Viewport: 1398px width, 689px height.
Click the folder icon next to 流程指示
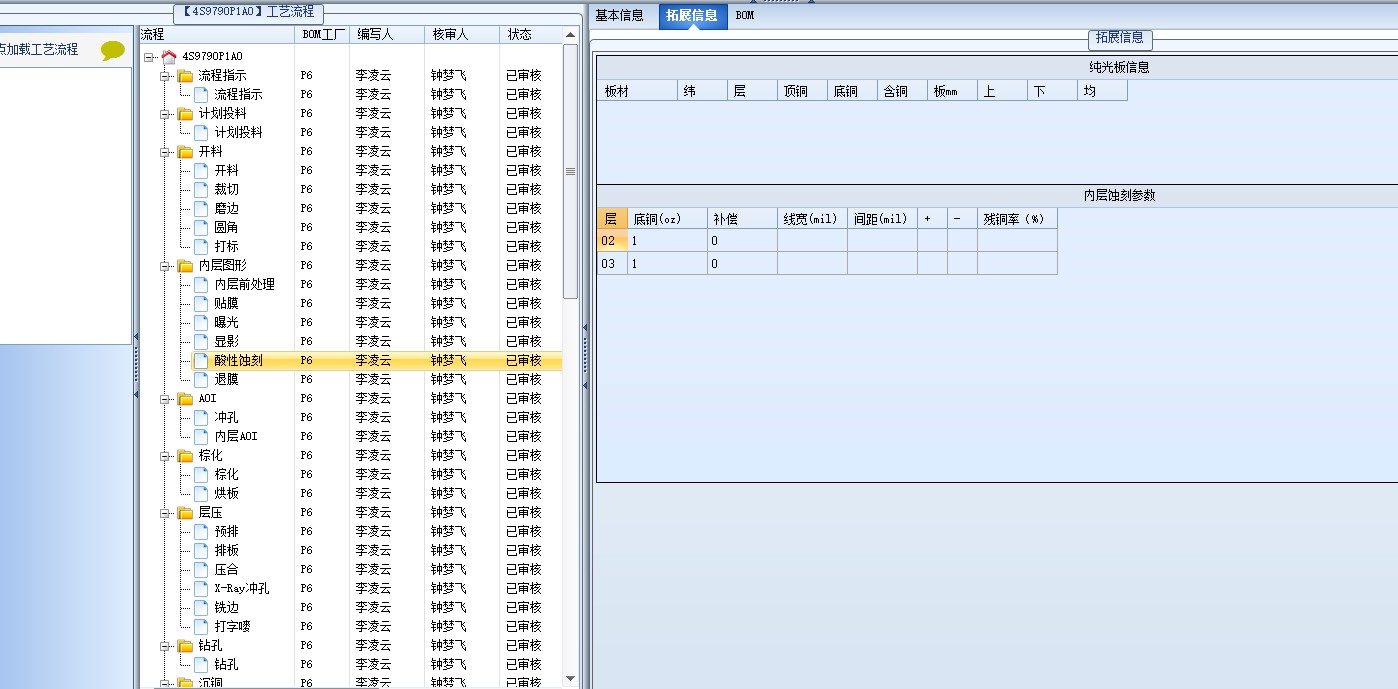tap(185, 76)
